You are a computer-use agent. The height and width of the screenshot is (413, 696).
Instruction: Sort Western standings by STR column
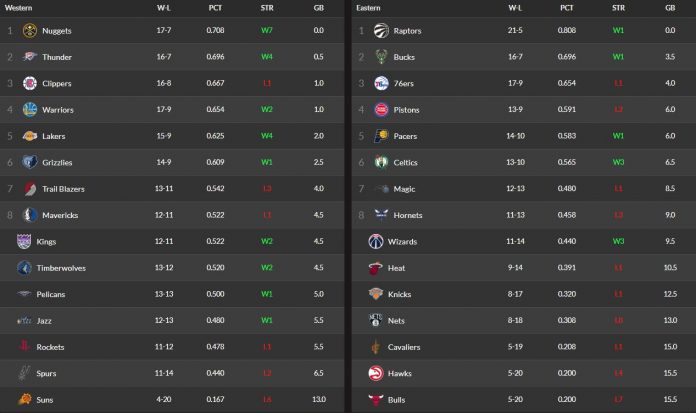point(267,7)
